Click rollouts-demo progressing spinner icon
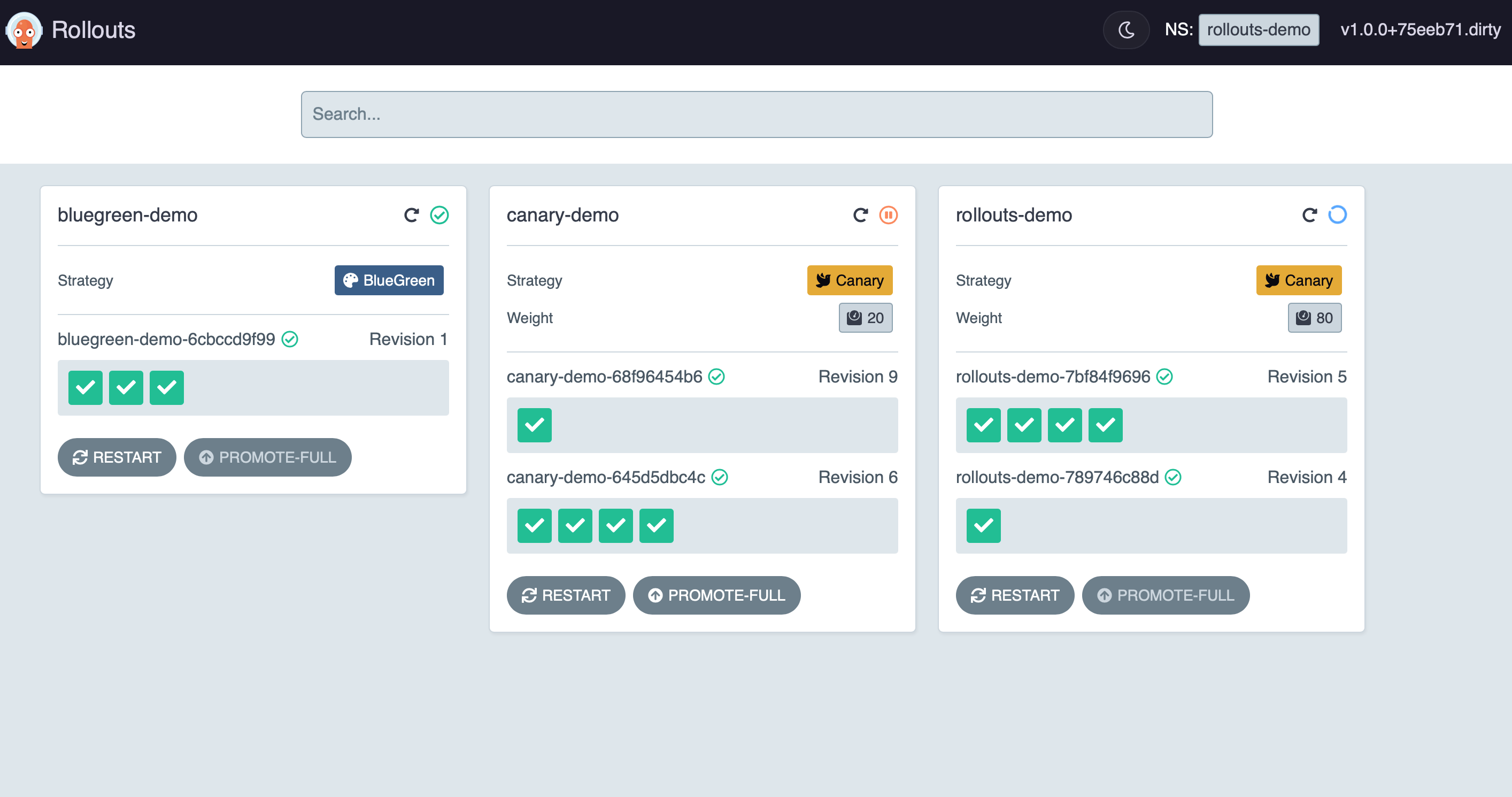This screenshot has width=1512, height=797. pyautogui.click(x=1338, y=215)
